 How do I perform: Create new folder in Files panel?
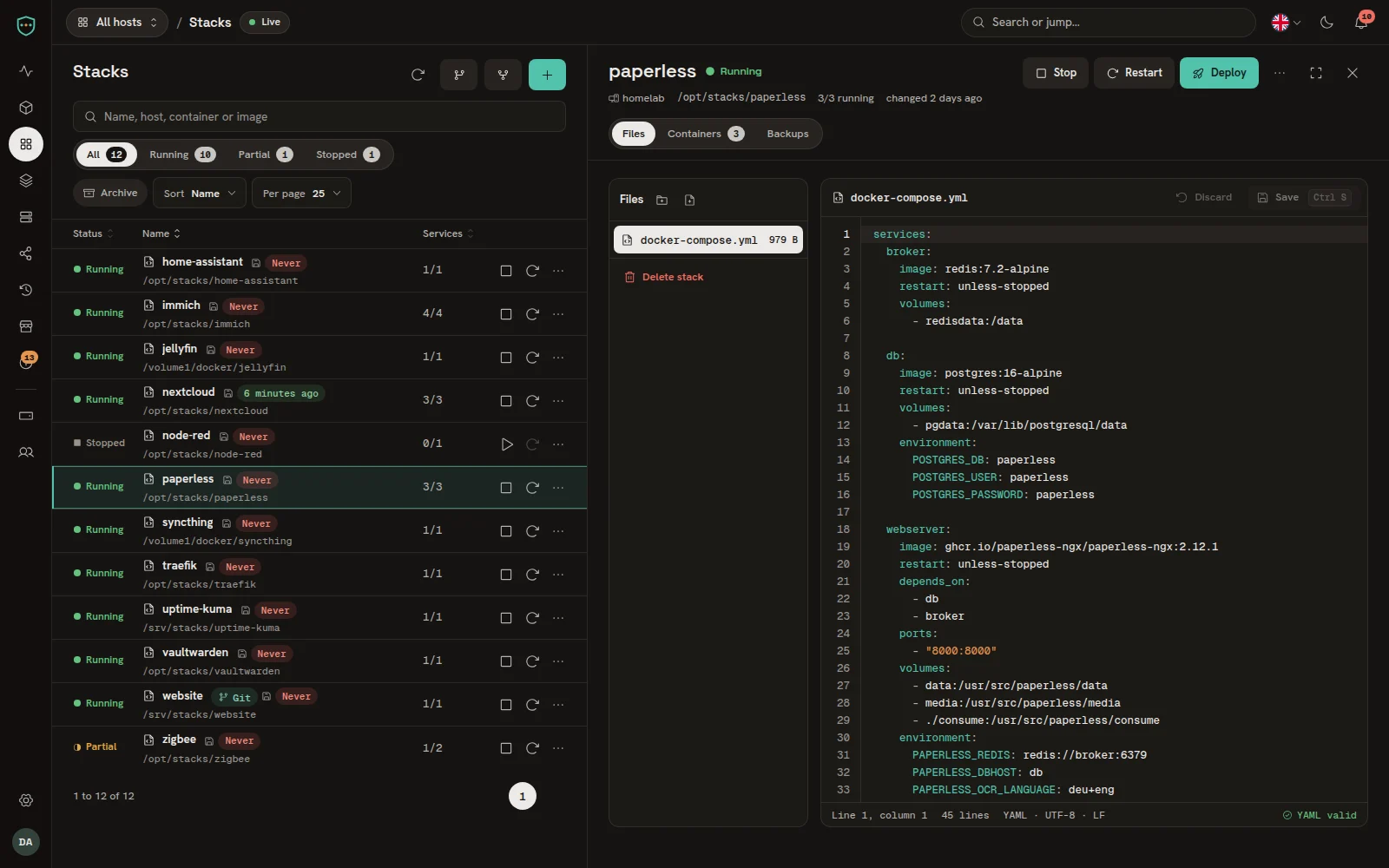662,200
